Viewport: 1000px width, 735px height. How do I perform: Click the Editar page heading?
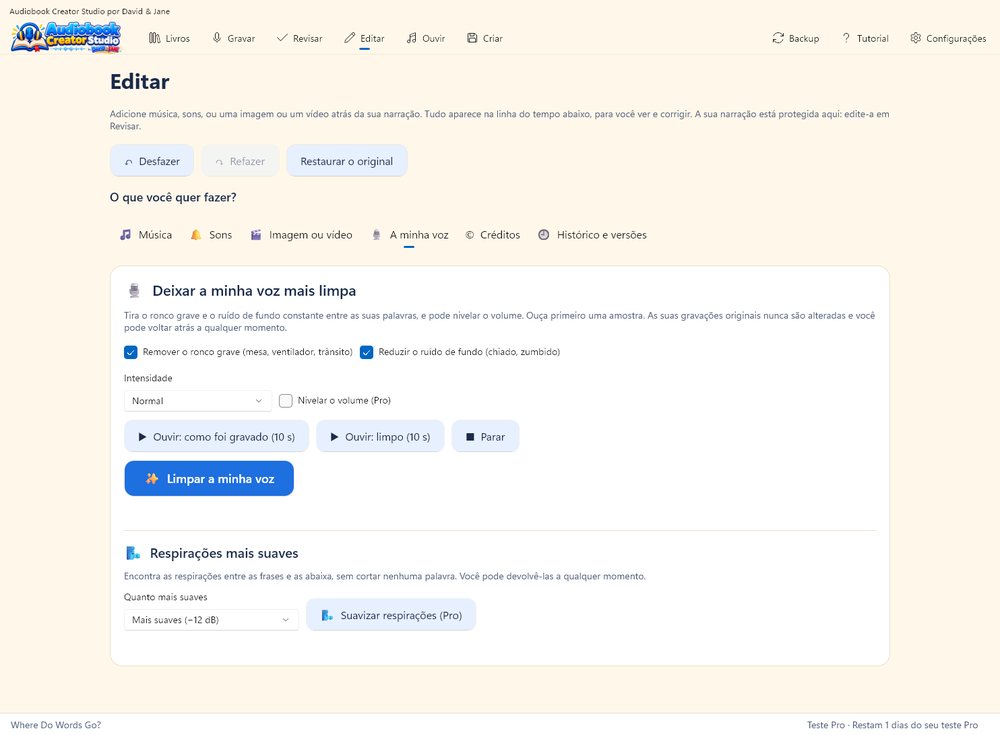point(140,82)
